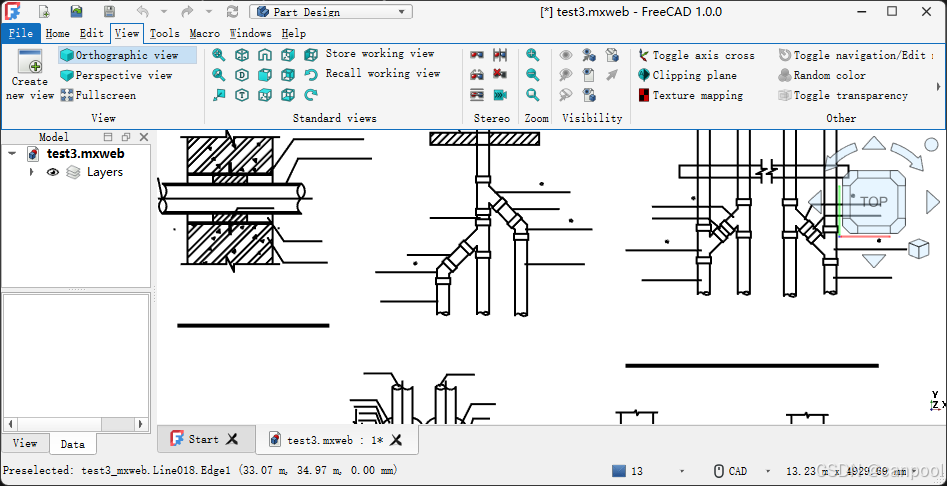This screenshot has height=486, width=947.
Task: Click the Fit all magnifier icon in Standard views
Action: point(219,55)
